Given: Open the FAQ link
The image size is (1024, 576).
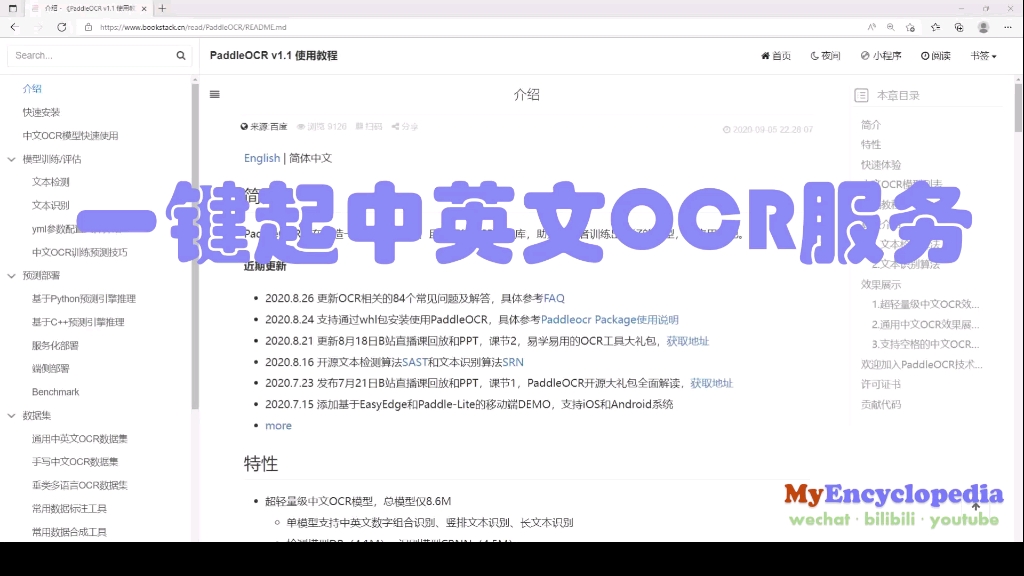Looking at the screenshot, I should coord(554,298).
